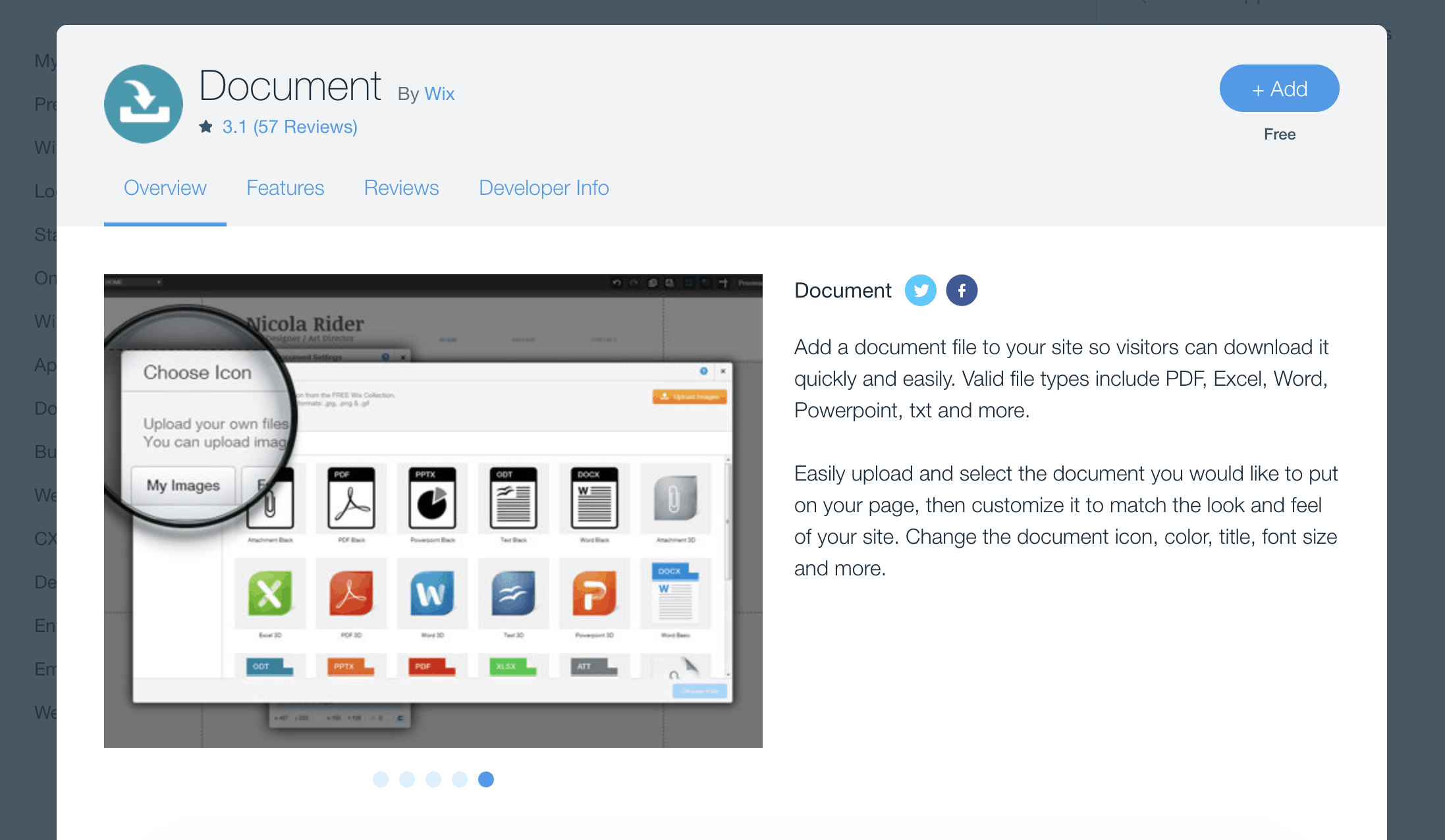Click the Word Basic DOCX icon
Image resolution: width=1445 pixels, height=840 pixels.
click(x=675, y=593)
